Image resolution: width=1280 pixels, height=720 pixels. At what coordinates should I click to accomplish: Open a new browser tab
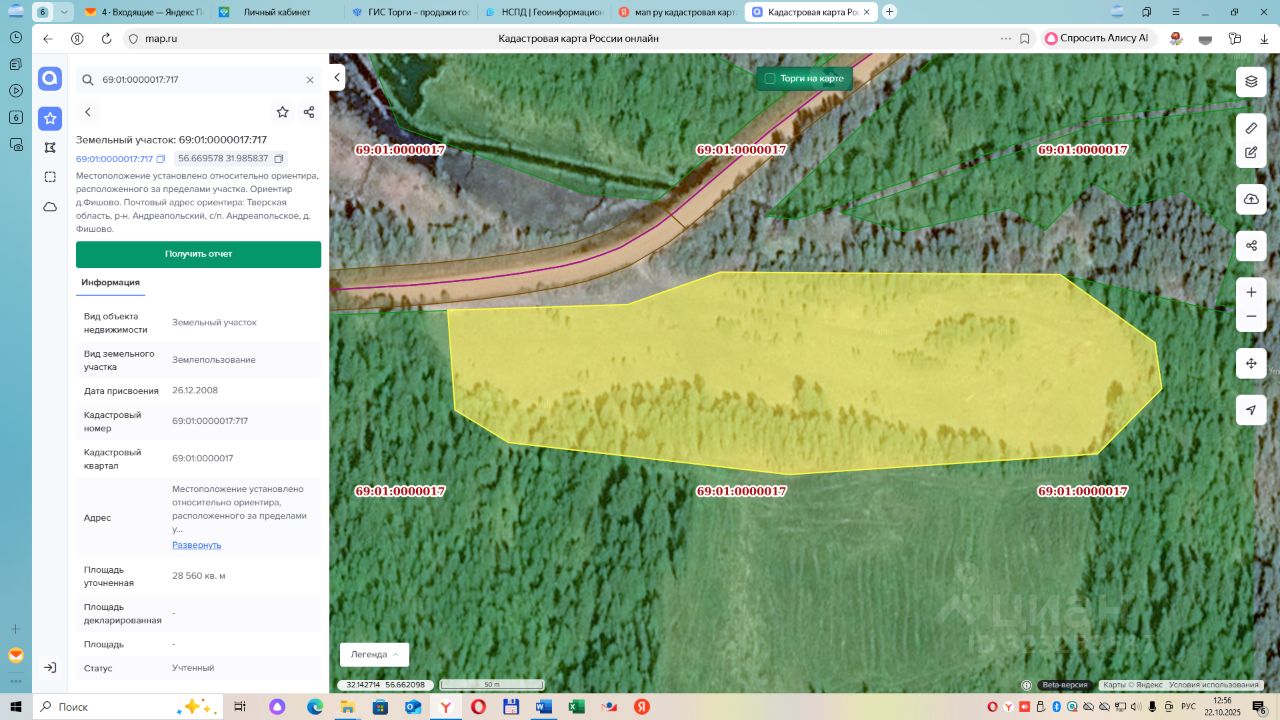[x=890, y=12]
